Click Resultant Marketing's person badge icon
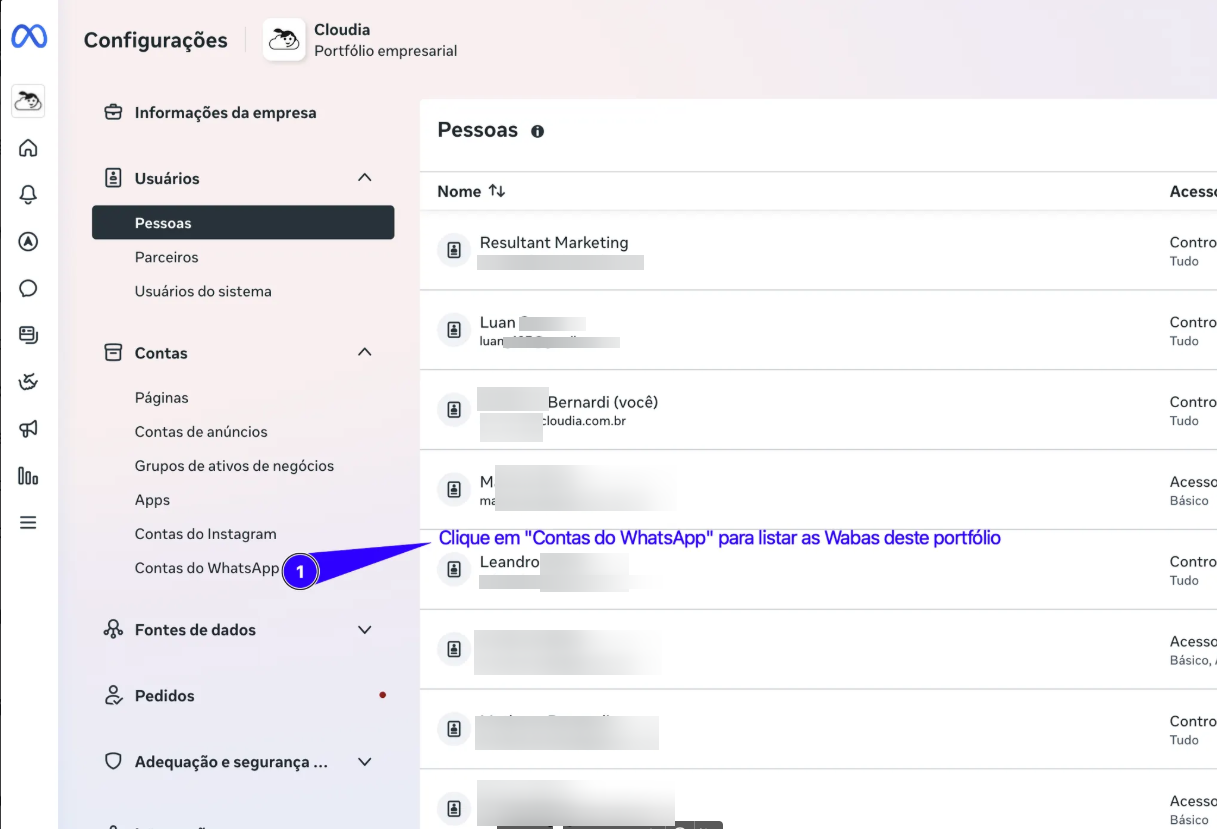This screenshot has width=1217, height=829. point(454,250)
